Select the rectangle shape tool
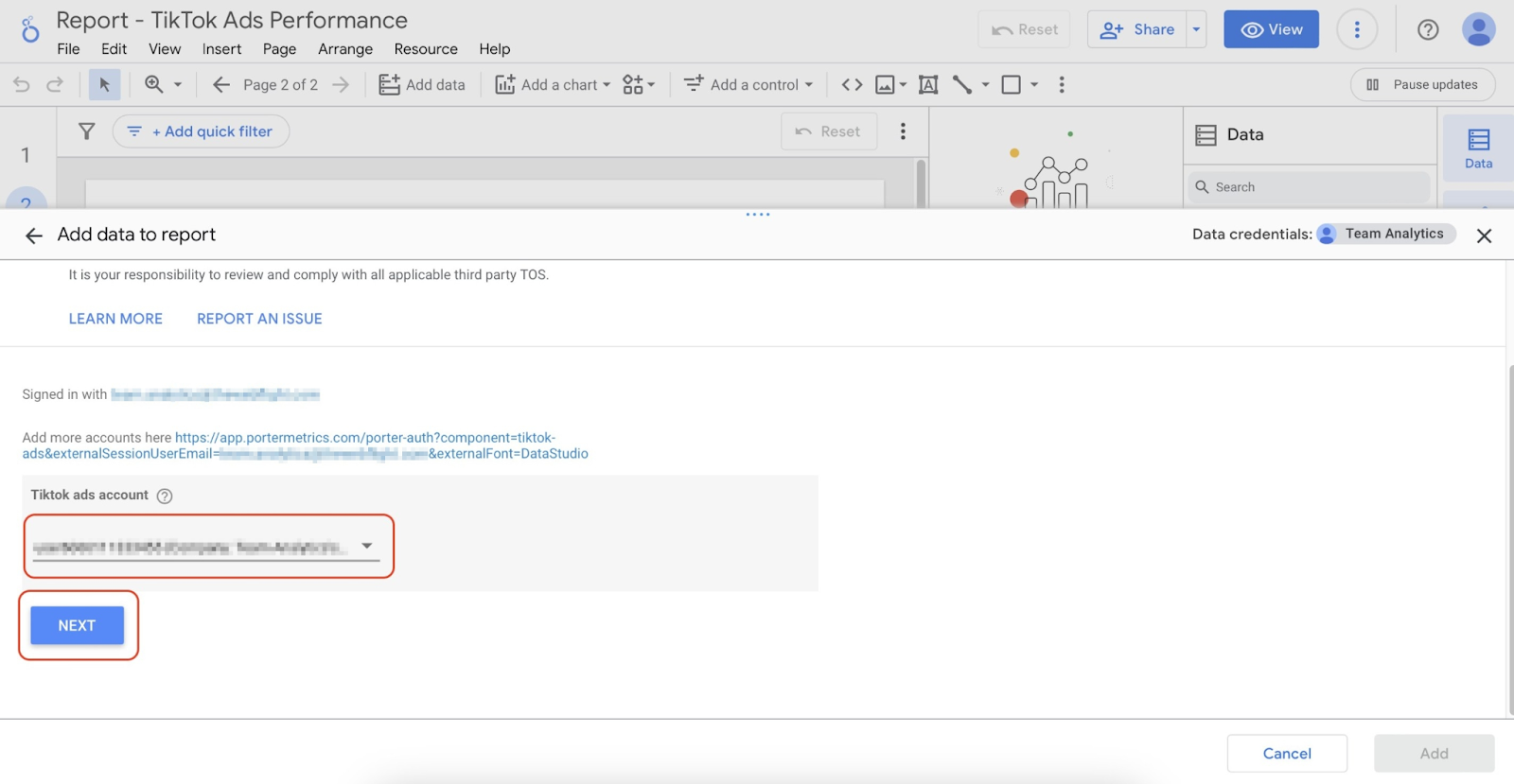Screen dimensions: 1514x784 1011,84
